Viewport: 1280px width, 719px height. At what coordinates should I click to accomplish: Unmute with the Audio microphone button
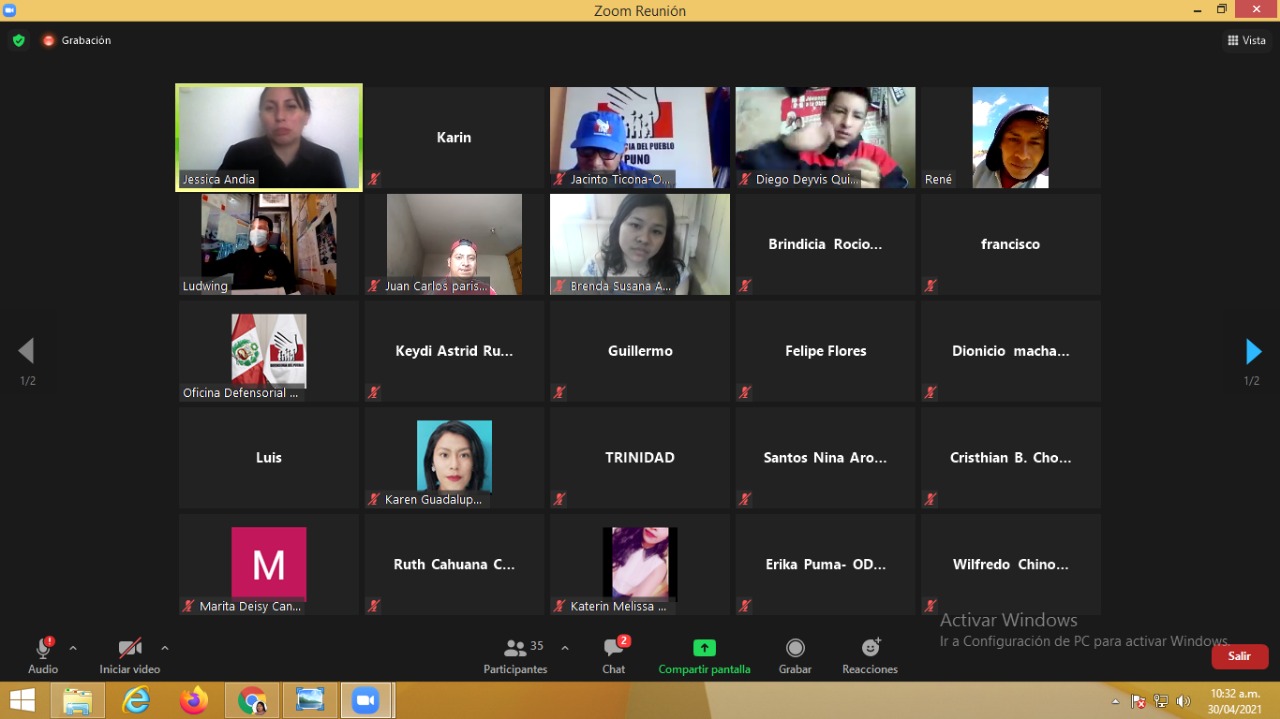(x=43, y=656)
